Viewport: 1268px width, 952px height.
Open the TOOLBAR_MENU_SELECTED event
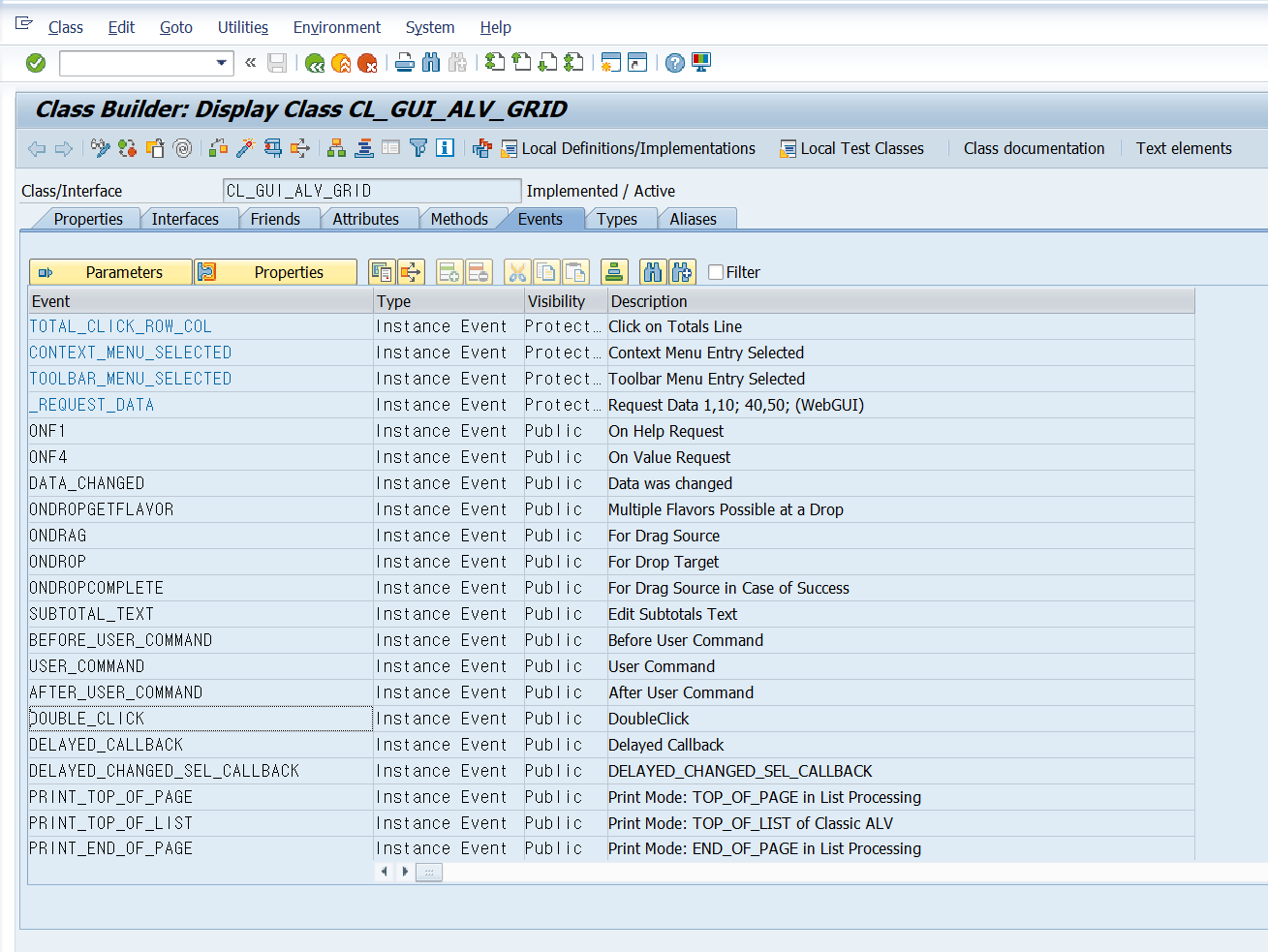pos(131,380)
